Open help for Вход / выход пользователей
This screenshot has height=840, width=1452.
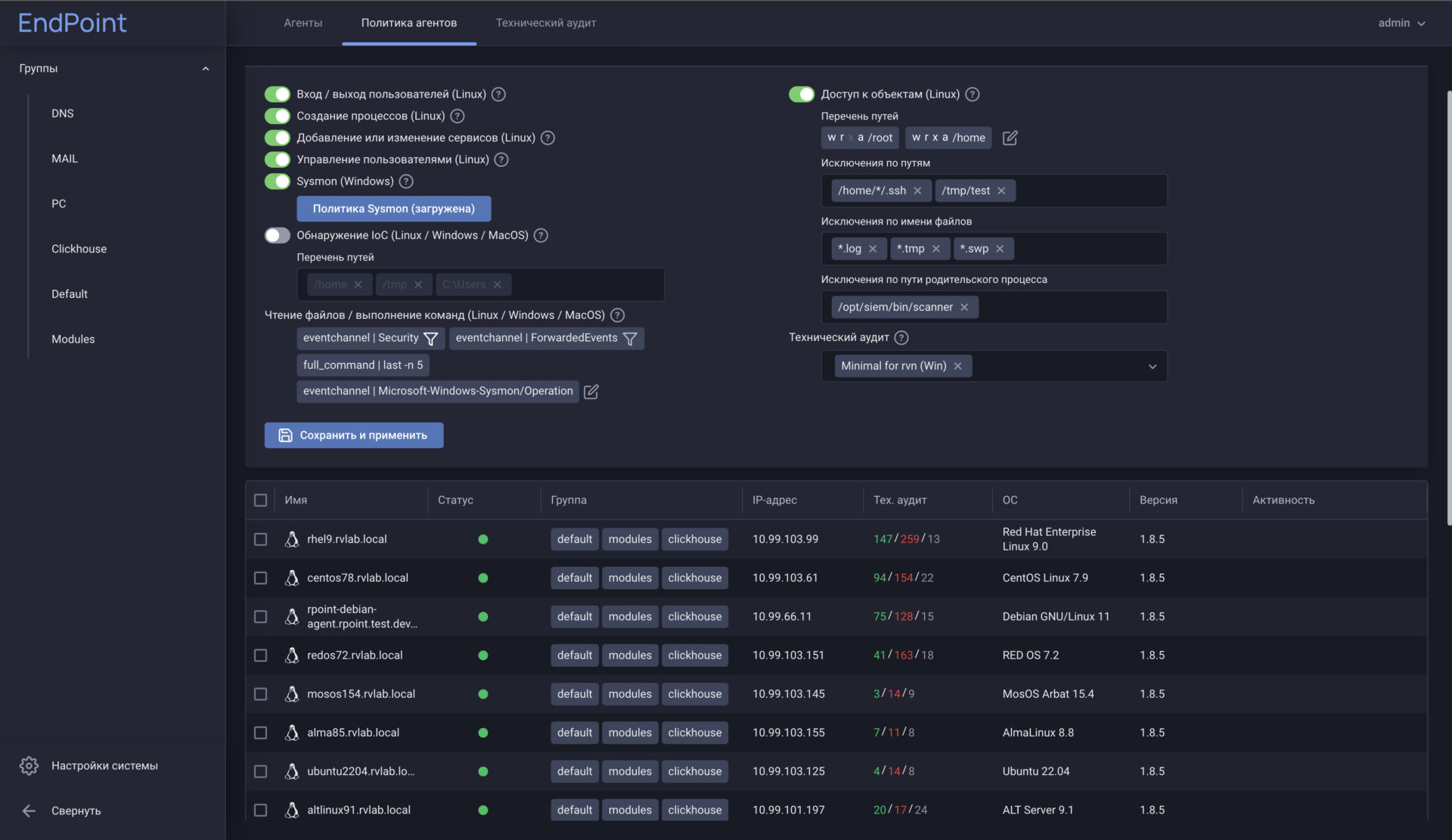pyautogui.click(x=498, y=95)
